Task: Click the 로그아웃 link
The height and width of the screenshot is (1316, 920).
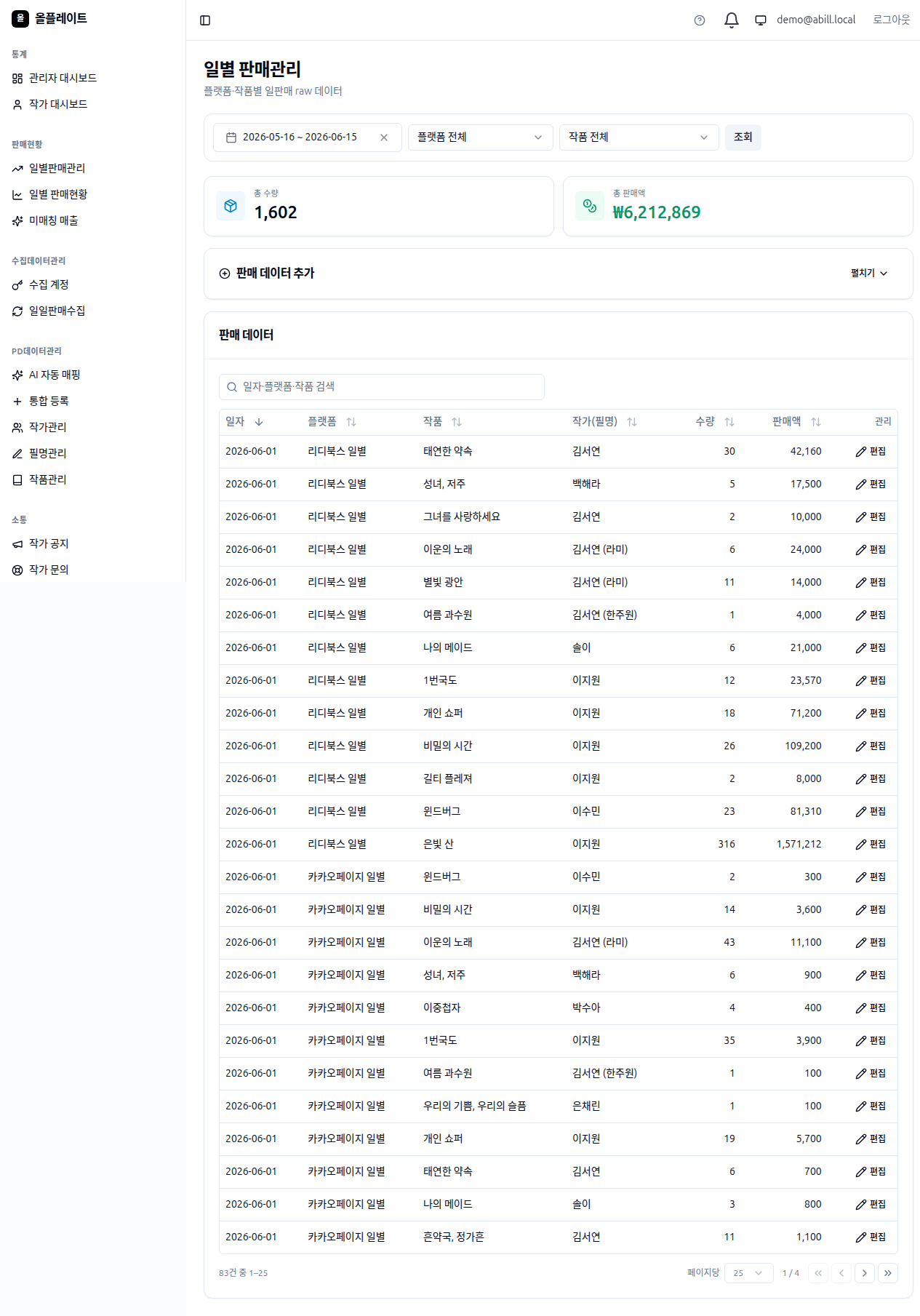Action: pyautogui.click(x=891, y=20)
